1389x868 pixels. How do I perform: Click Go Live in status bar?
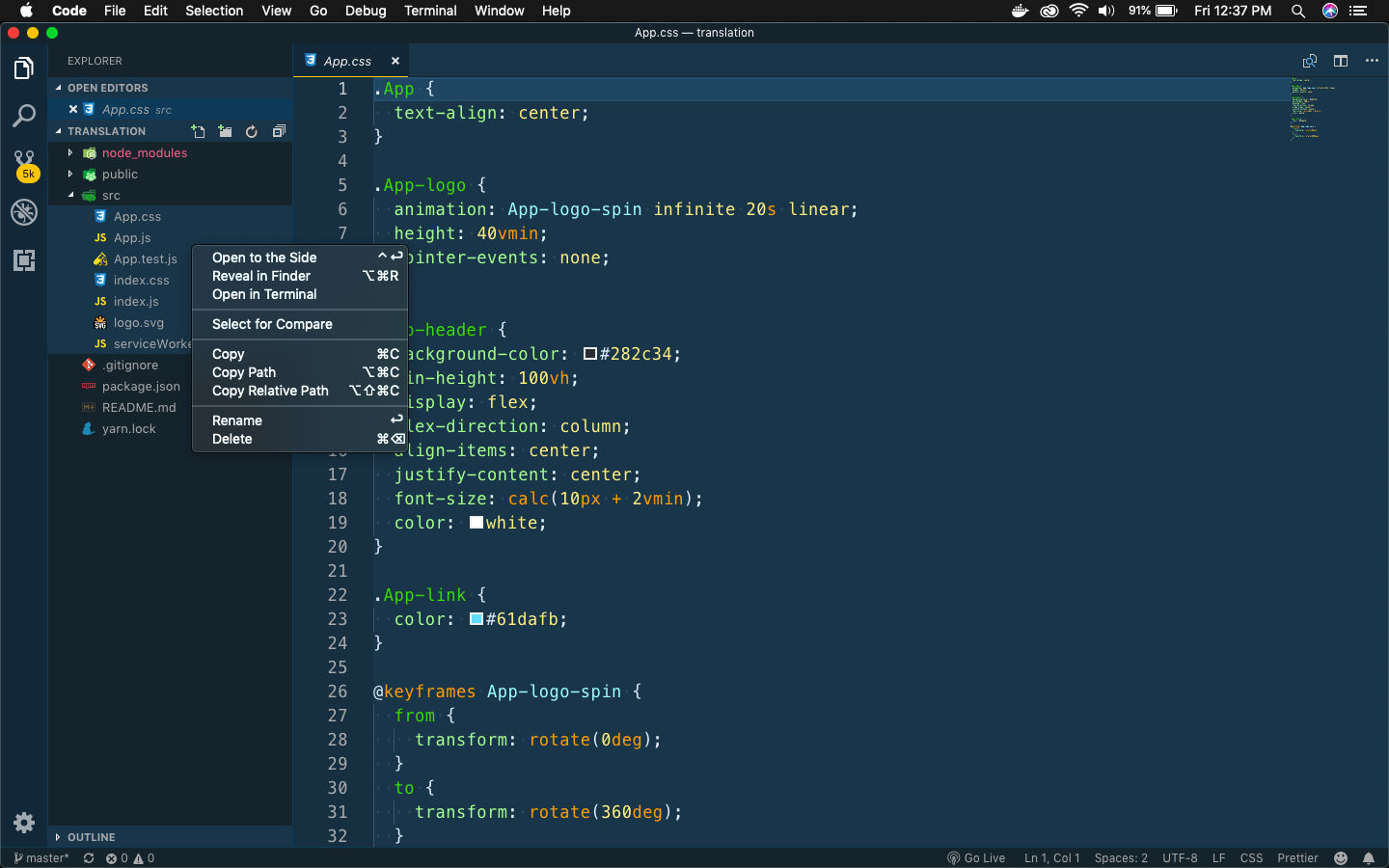[x=976, y=858]
